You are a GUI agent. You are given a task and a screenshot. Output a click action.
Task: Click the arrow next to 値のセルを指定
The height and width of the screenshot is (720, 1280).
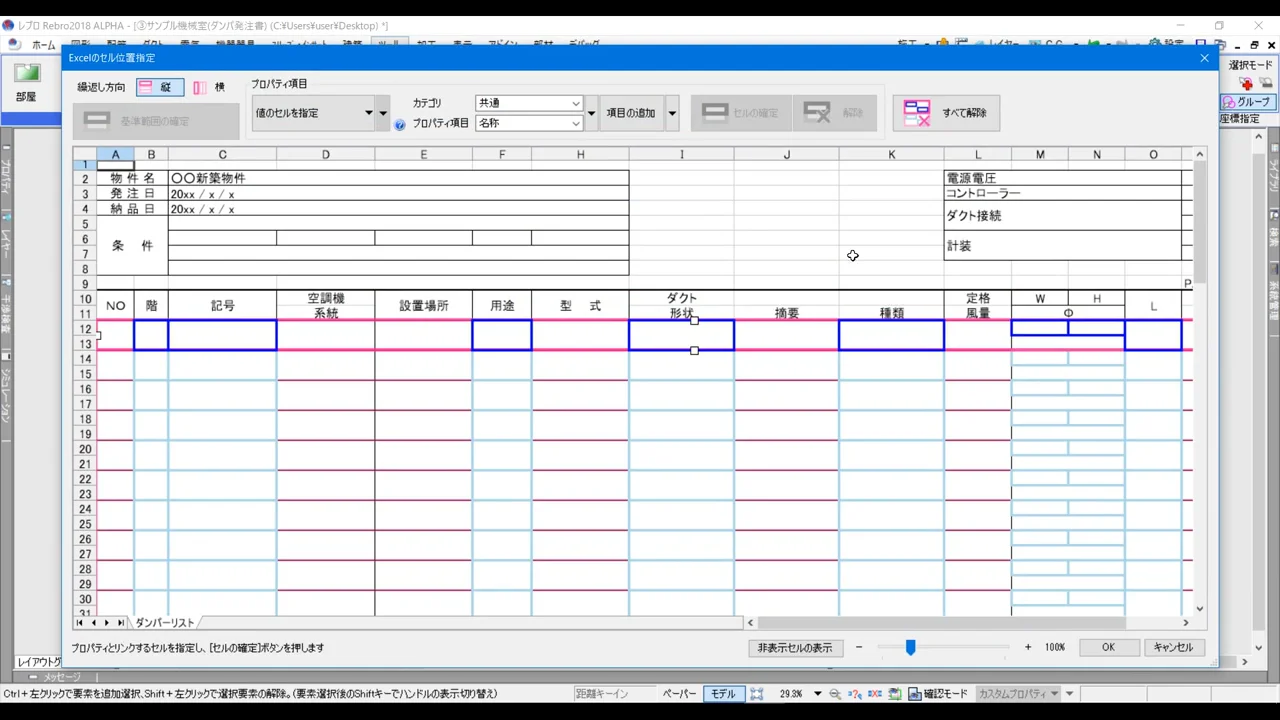[x=382, y=113]
